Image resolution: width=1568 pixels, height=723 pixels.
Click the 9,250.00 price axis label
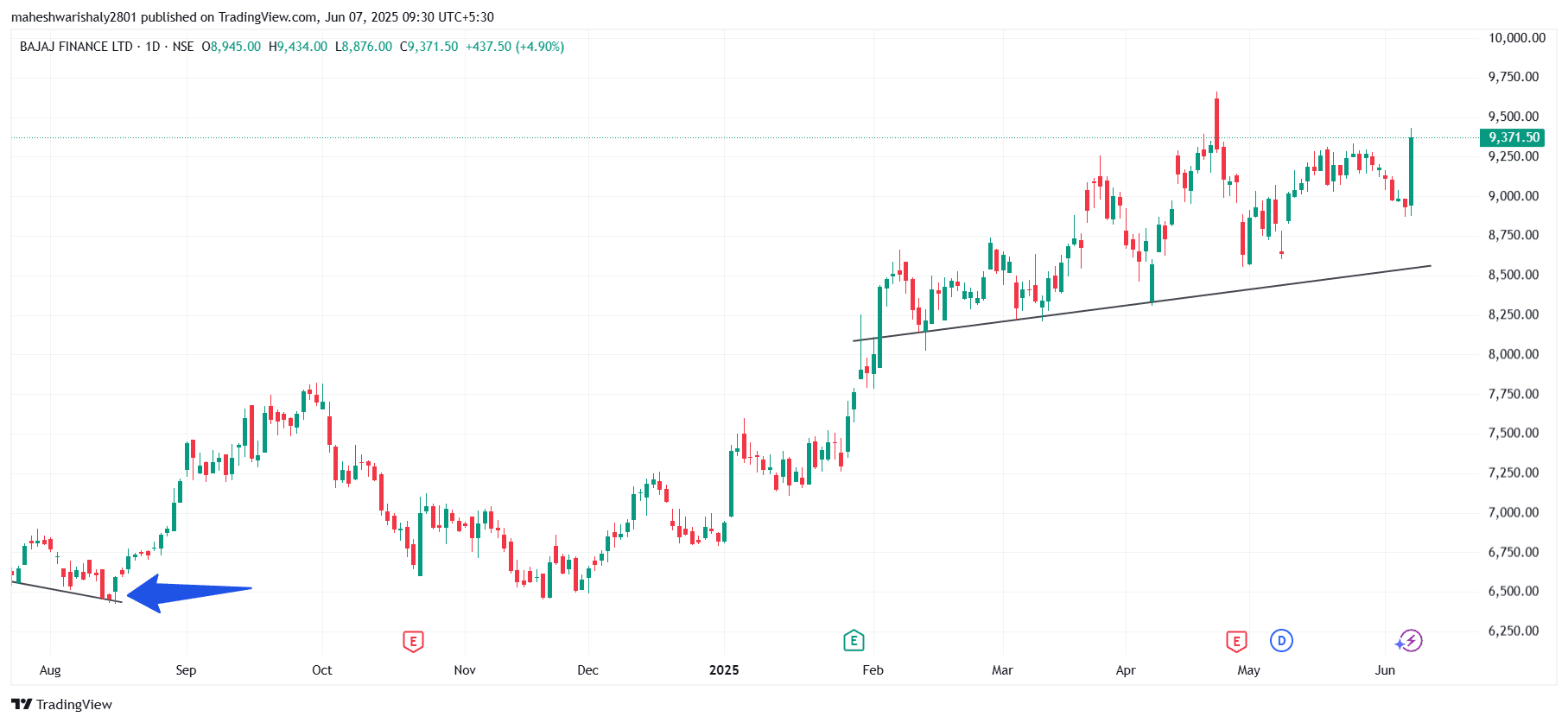tap(1514, 156)
